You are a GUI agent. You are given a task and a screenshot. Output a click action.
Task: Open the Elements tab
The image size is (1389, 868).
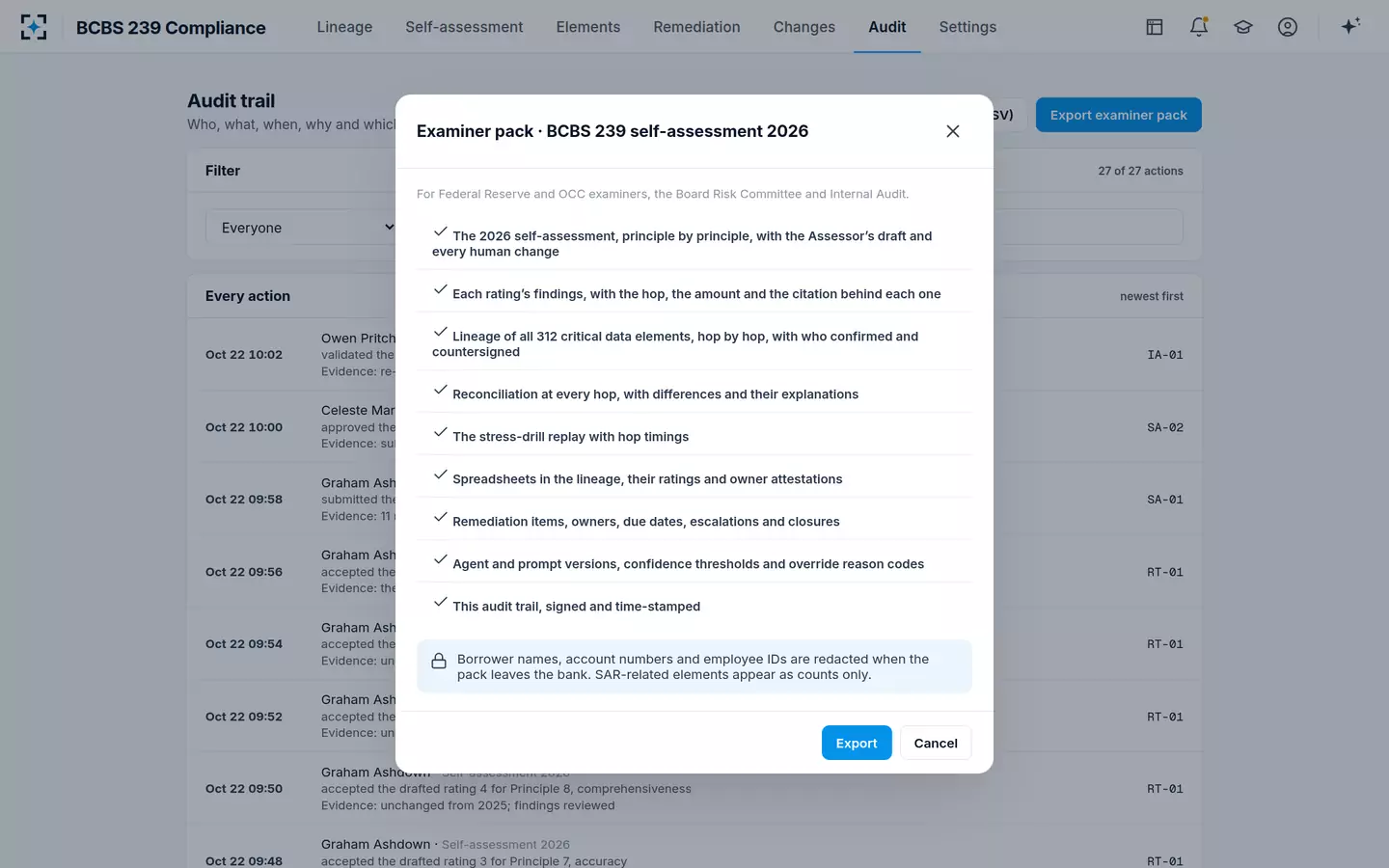[x=588, y=27]
